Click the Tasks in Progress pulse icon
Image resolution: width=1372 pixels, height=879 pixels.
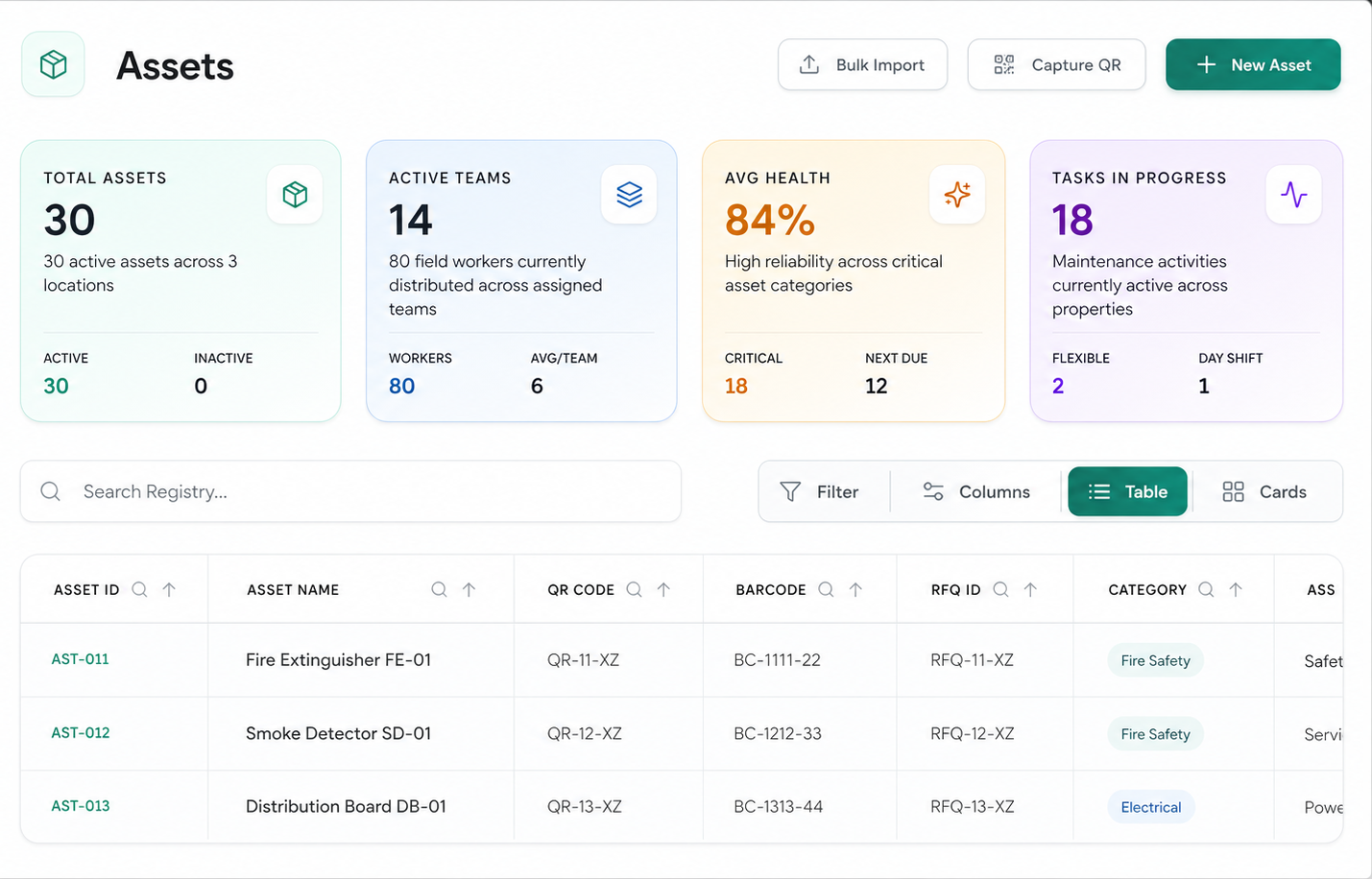click(1293, 195)
